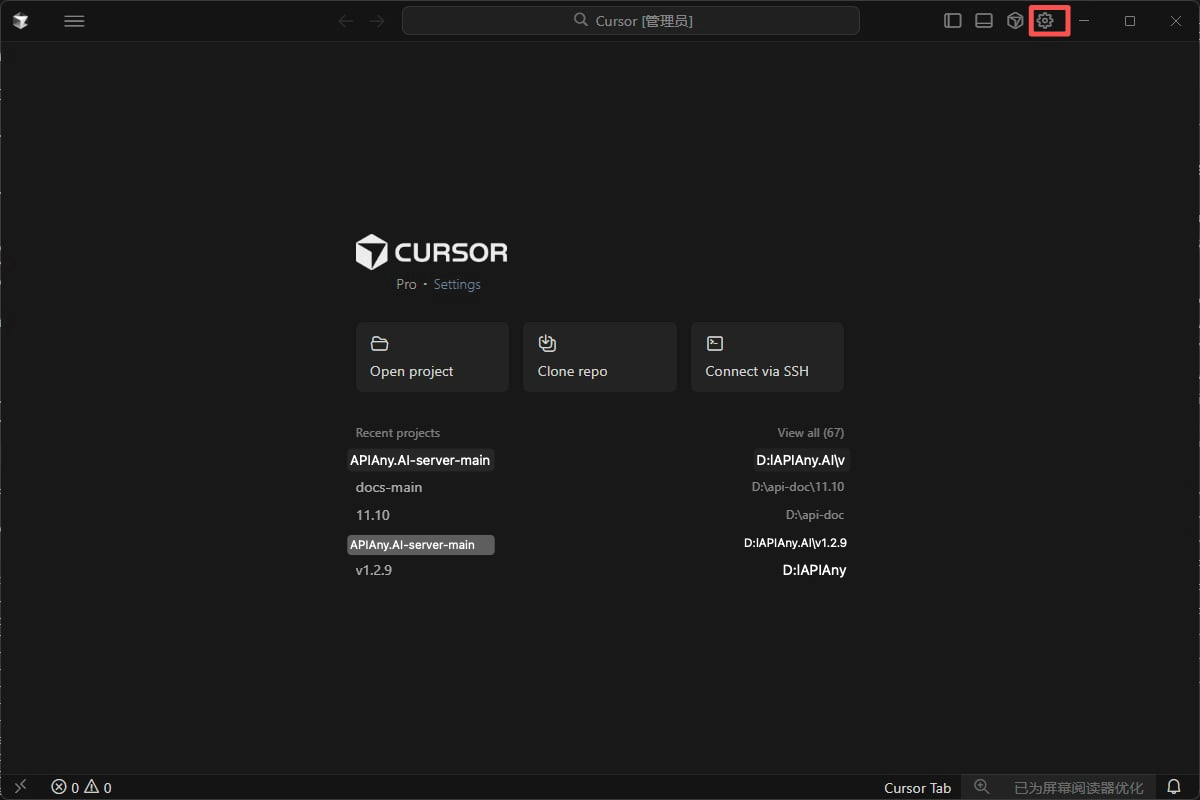Viewport: 1200px width, 800px height.
Task: Go forward with the right arrow
Action: coord(376,21)
